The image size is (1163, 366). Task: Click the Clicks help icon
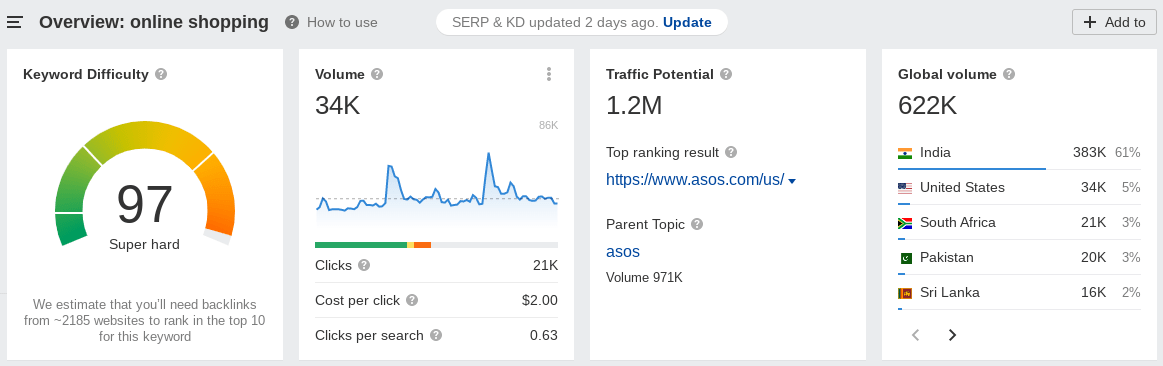coord(363,265)
